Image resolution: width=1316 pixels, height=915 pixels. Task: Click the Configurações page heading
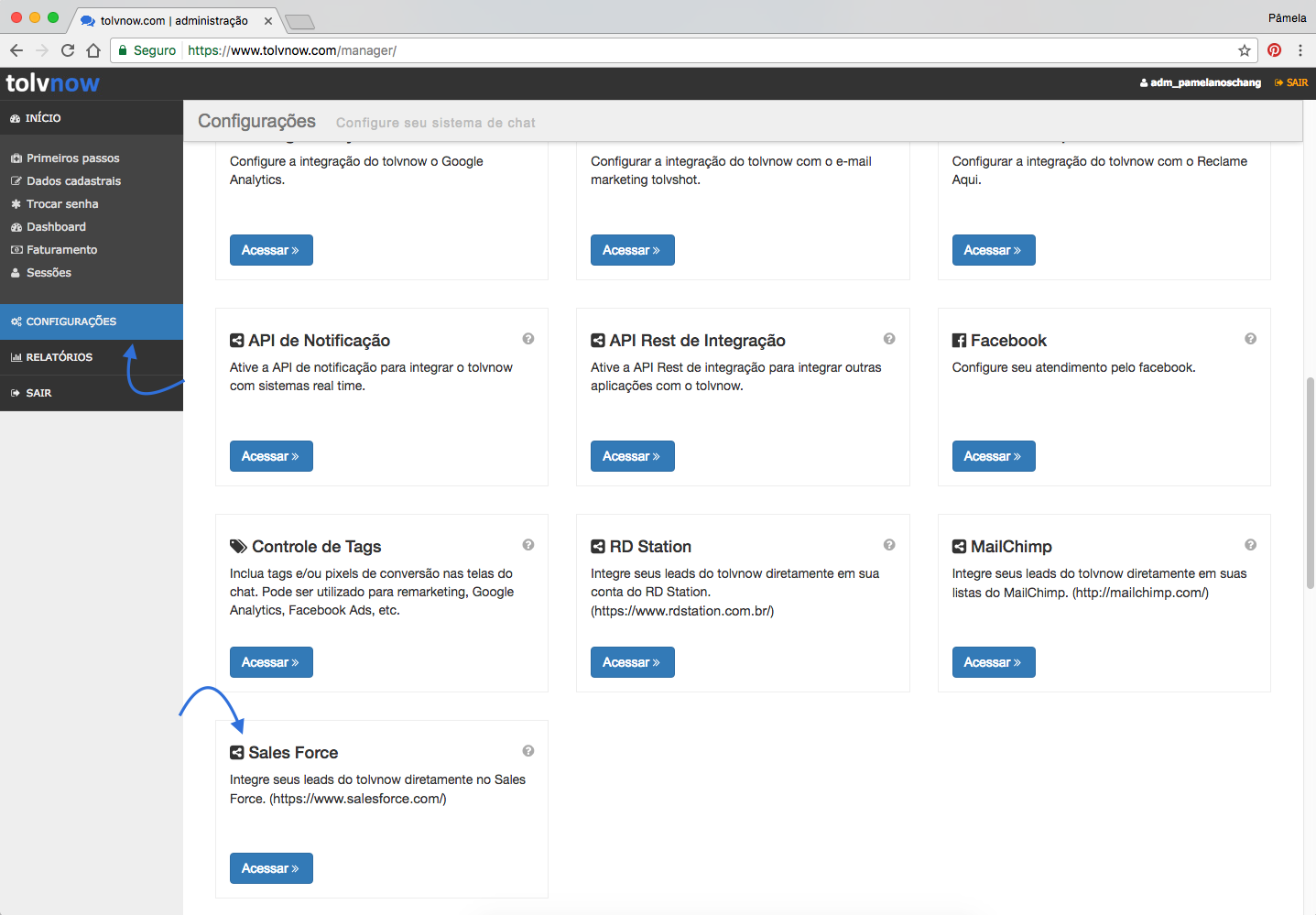click(x=256, y=121)
